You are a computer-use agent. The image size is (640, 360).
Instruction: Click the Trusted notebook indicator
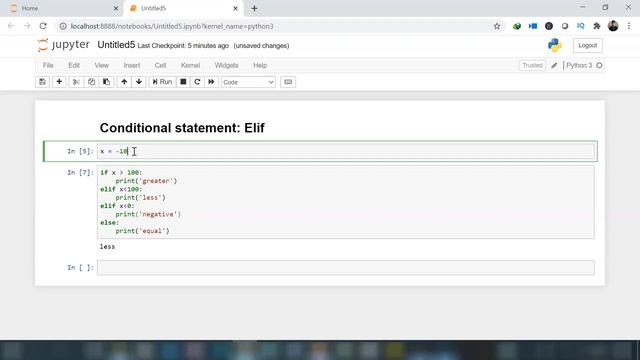pyautogui.click(x=532, y=65)
